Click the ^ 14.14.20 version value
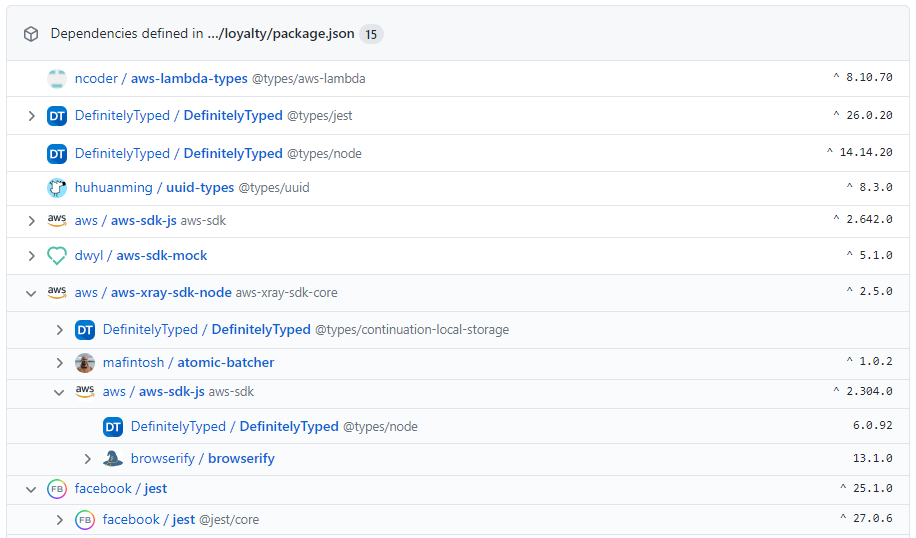Screen dimensions: 916x538 (859, 152)
